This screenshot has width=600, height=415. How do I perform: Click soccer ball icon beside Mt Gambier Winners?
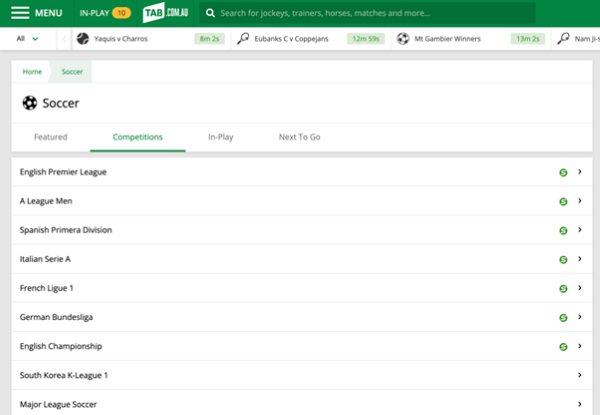coord(403,39)
